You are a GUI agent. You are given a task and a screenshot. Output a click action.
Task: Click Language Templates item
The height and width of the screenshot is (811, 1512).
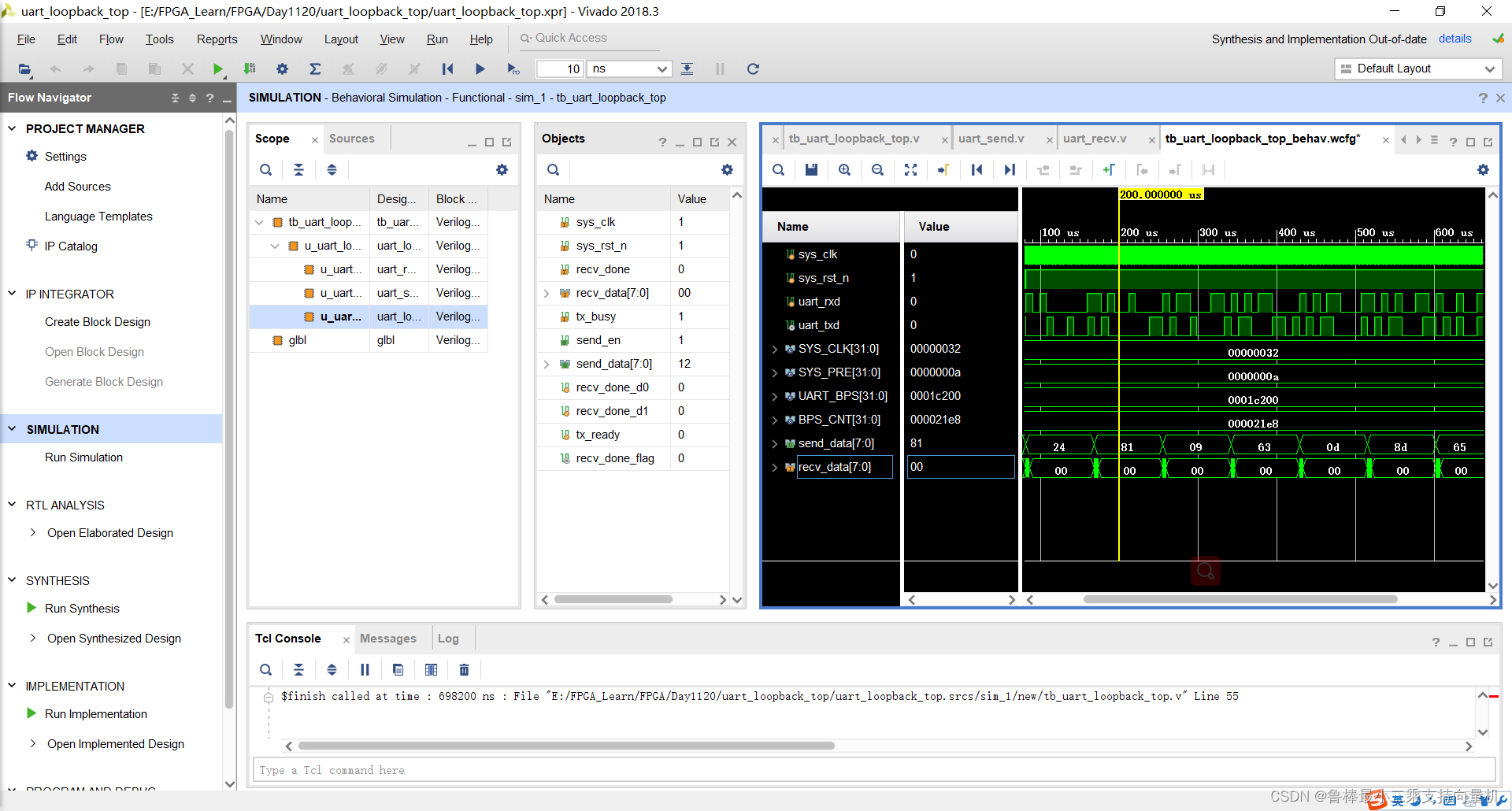click(x=98, y=217)
